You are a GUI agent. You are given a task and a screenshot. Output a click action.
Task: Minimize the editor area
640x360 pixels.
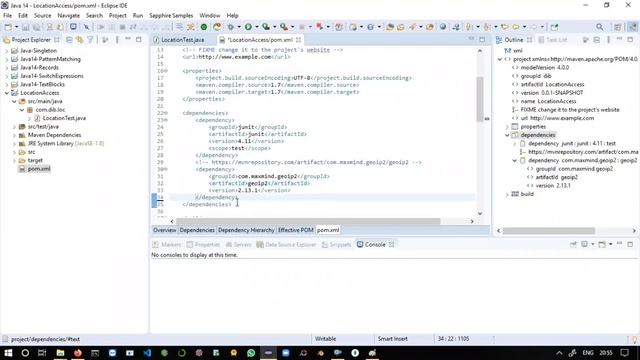pos(471,39)
